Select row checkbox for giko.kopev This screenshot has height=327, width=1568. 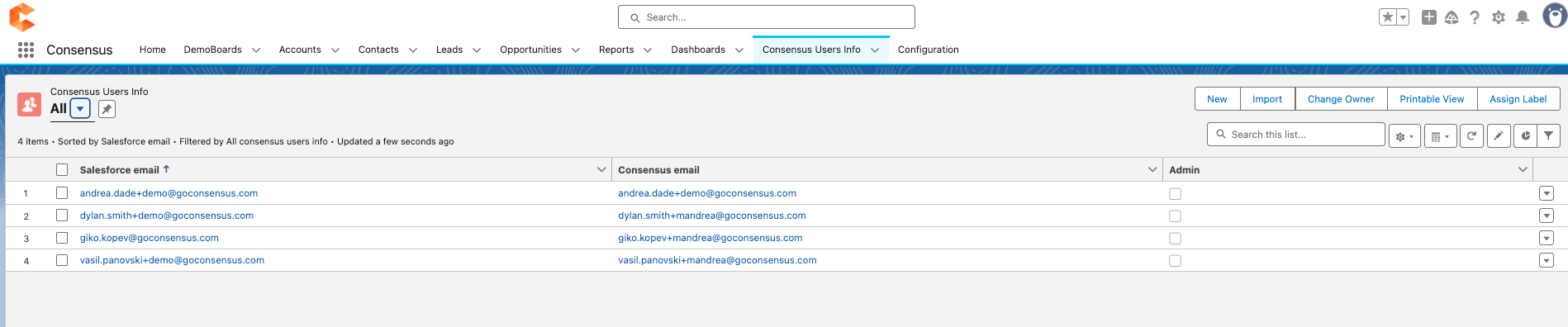(62, 238)
